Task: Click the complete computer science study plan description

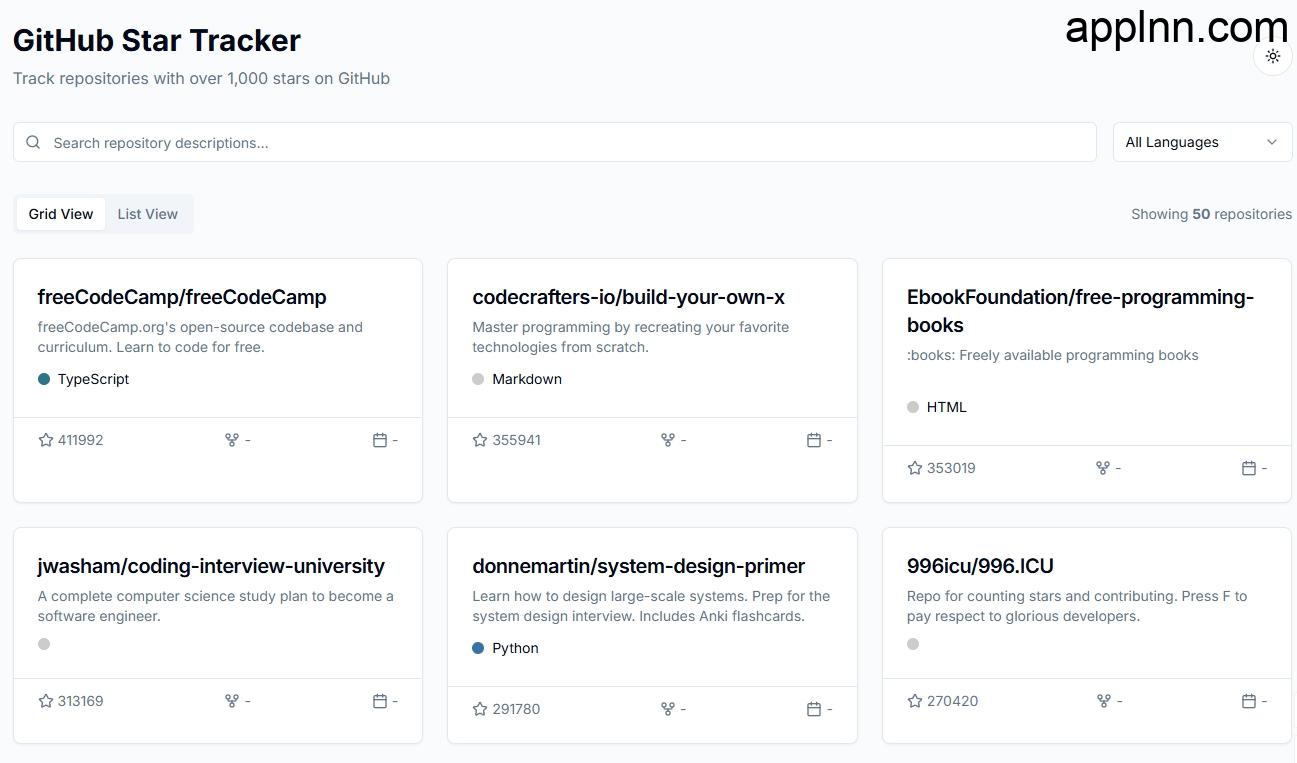Action: 216,606
